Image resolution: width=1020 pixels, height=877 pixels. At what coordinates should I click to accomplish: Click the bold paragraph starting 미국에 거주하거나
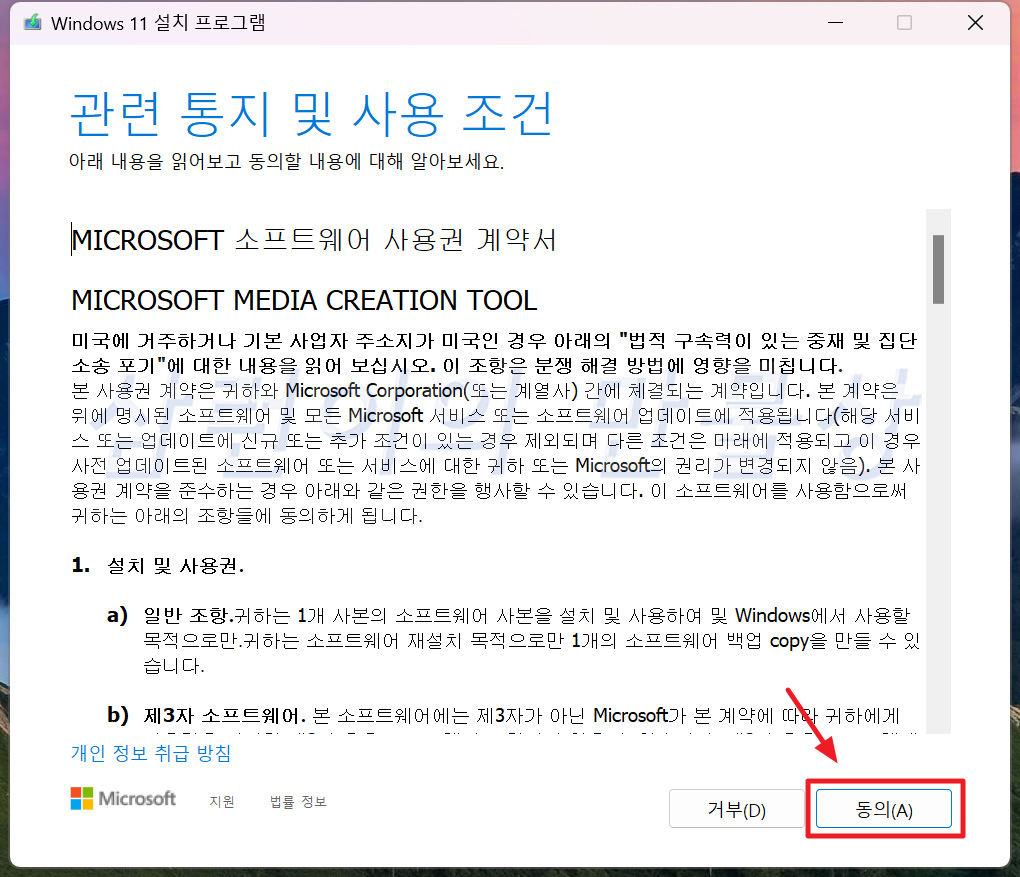coord(494,353)
